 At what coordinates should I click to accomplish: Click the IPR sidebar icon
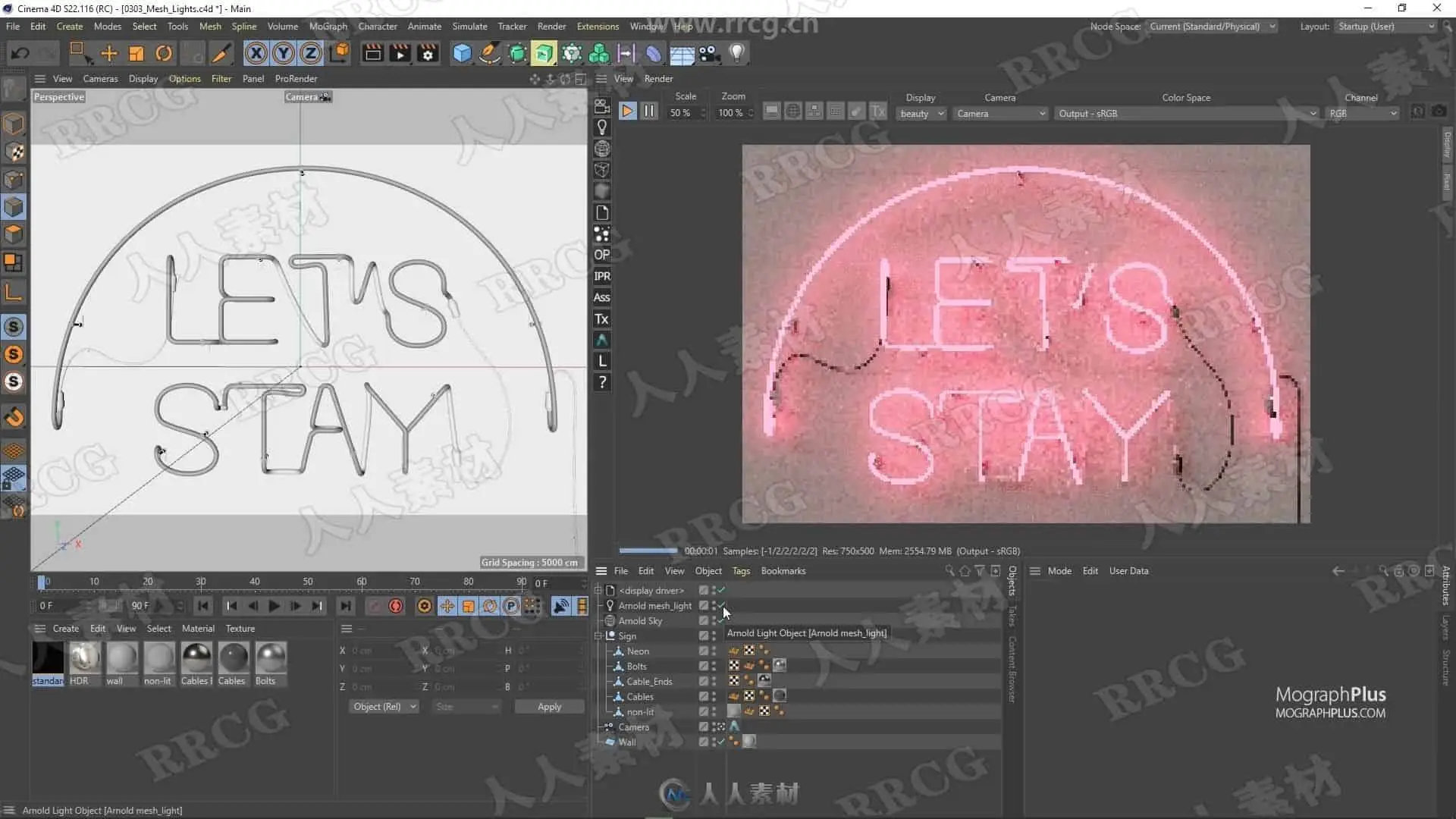coord(602,276)
